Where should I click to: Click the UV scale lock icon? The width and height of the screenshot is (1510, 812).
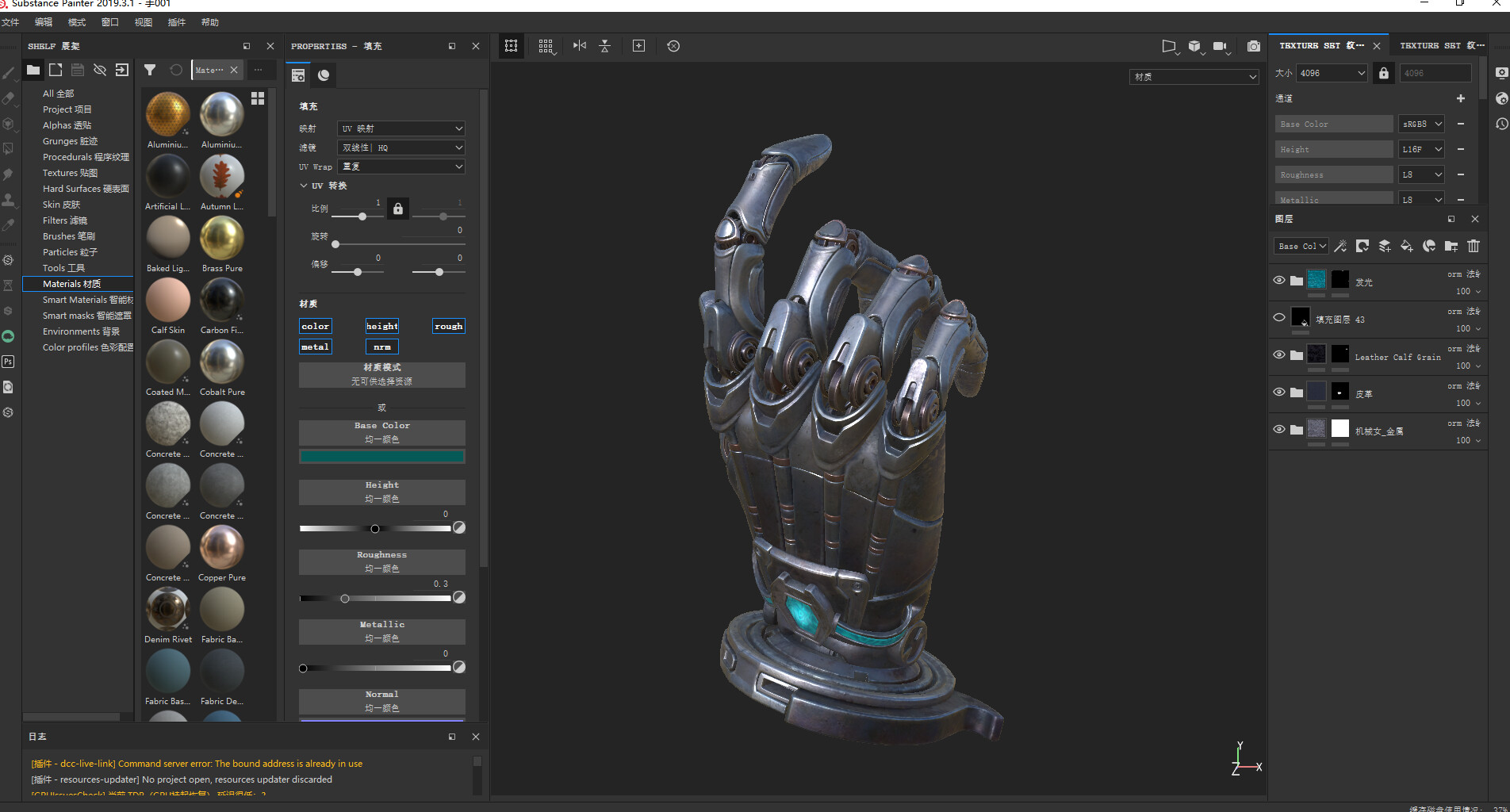click(x=398, y=209)
